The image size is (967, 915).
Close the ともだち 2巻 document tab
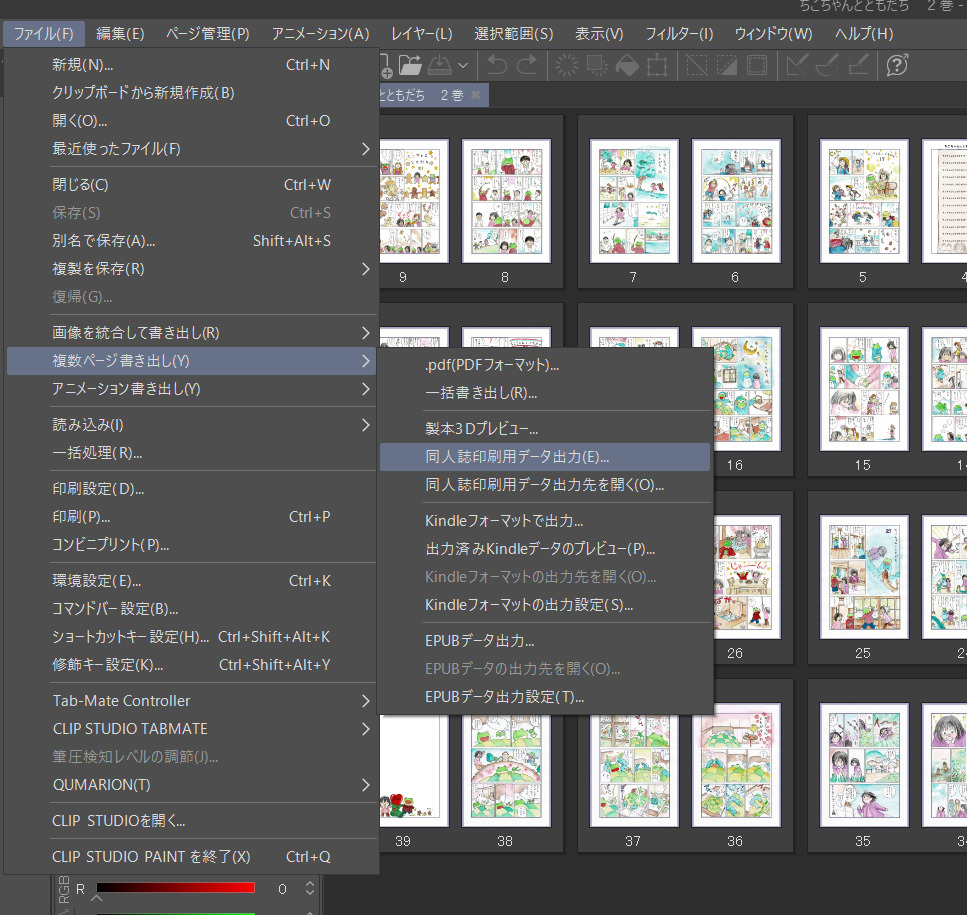[x=475, y=95]
